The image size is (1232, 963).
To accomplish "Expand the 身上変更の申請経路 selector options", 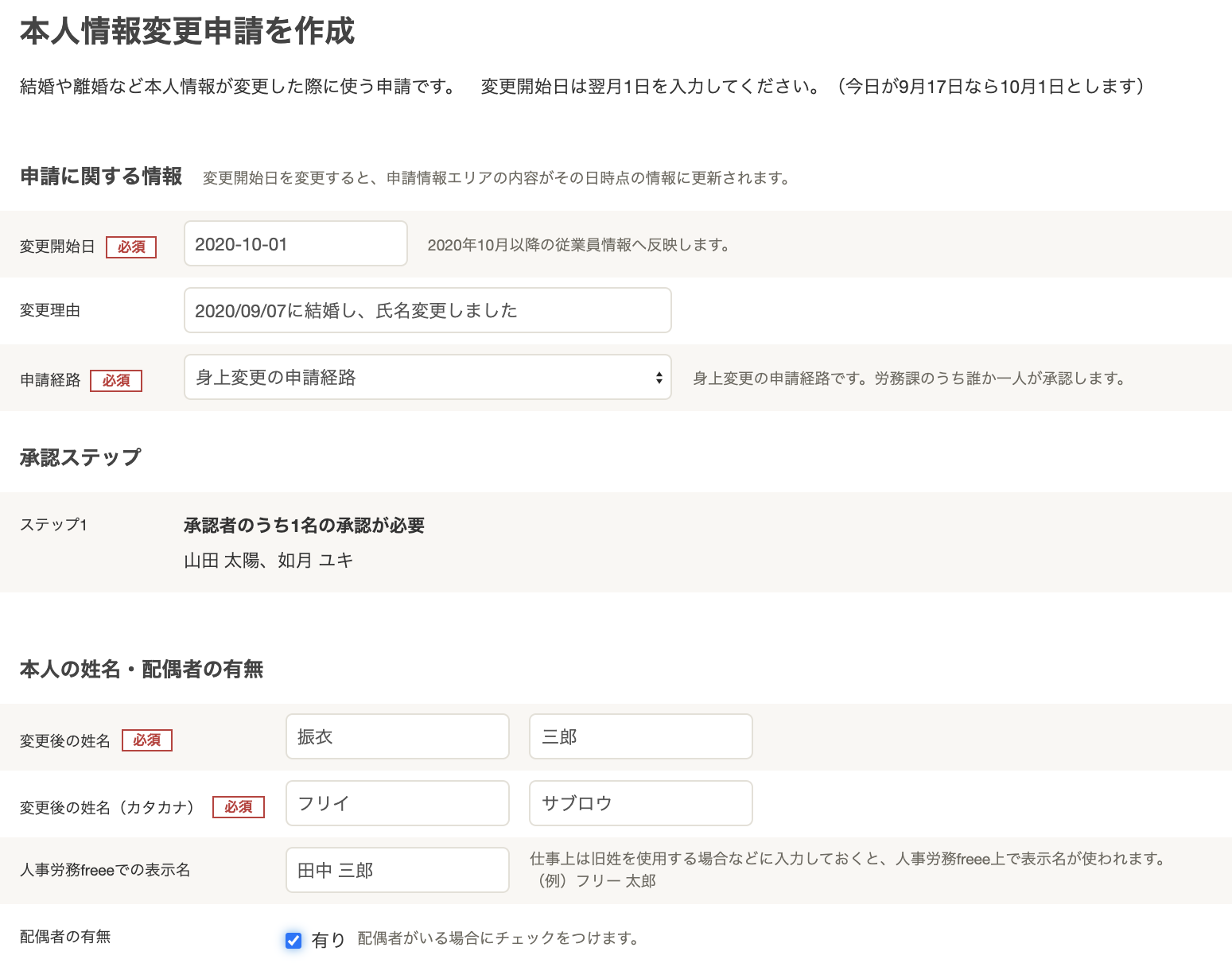I will [427, 377].
